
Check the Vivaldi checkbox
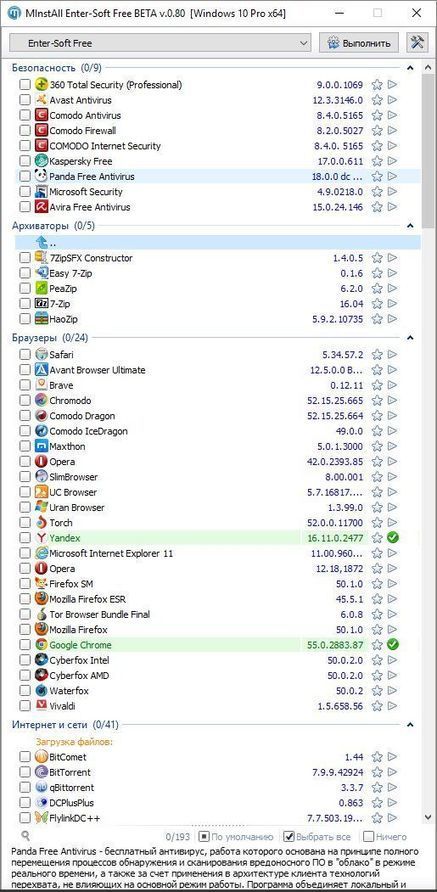tap(24, 706)
